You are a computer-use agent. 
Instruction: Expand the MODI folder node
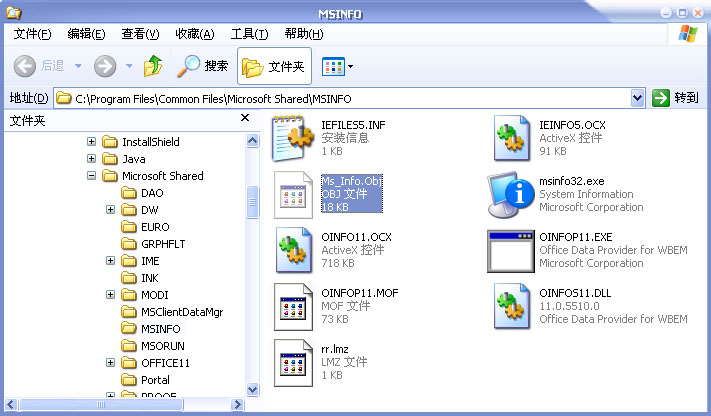(x=110, y=294)
